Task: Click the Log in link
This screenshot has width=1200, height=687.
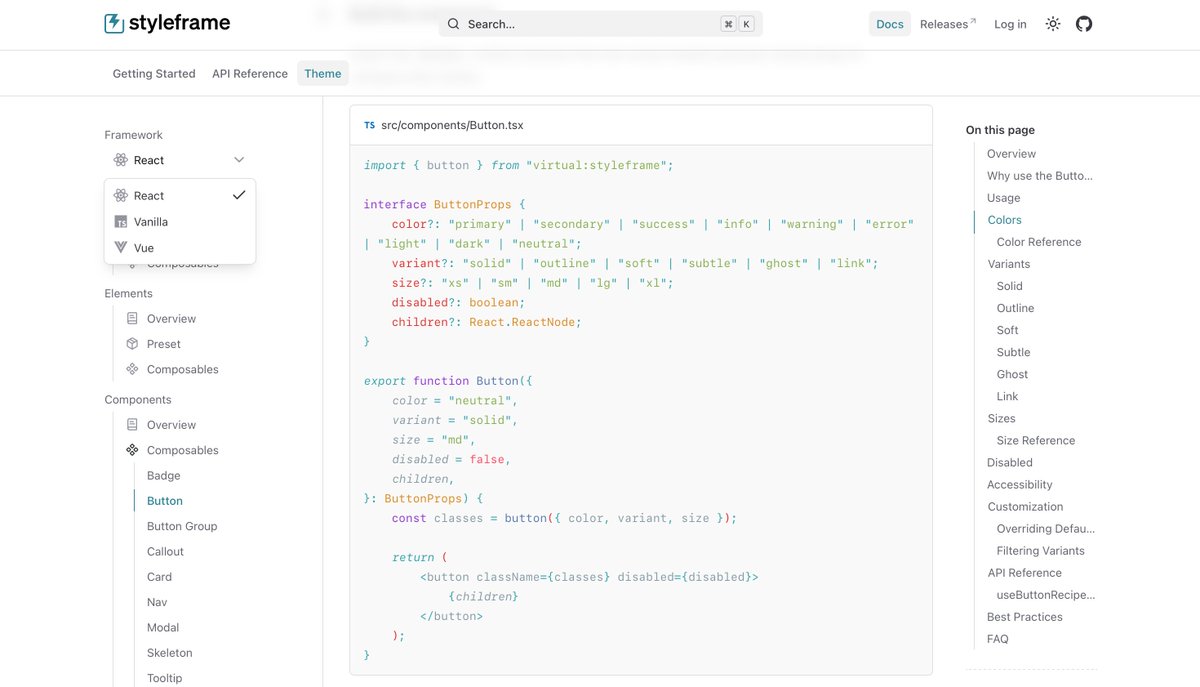Action: (1010, 24)
